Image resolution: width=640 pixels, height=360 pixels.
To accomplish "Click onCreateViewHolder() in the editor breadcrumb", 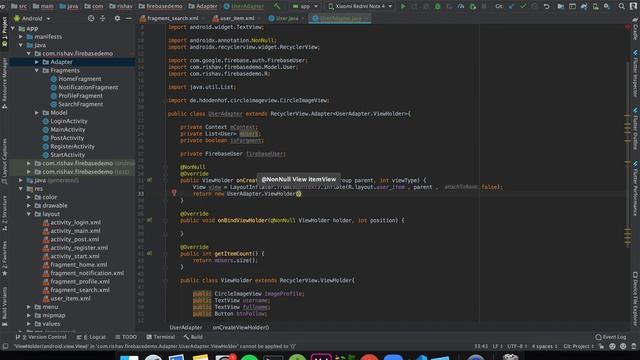I will (x=240, y=327).
